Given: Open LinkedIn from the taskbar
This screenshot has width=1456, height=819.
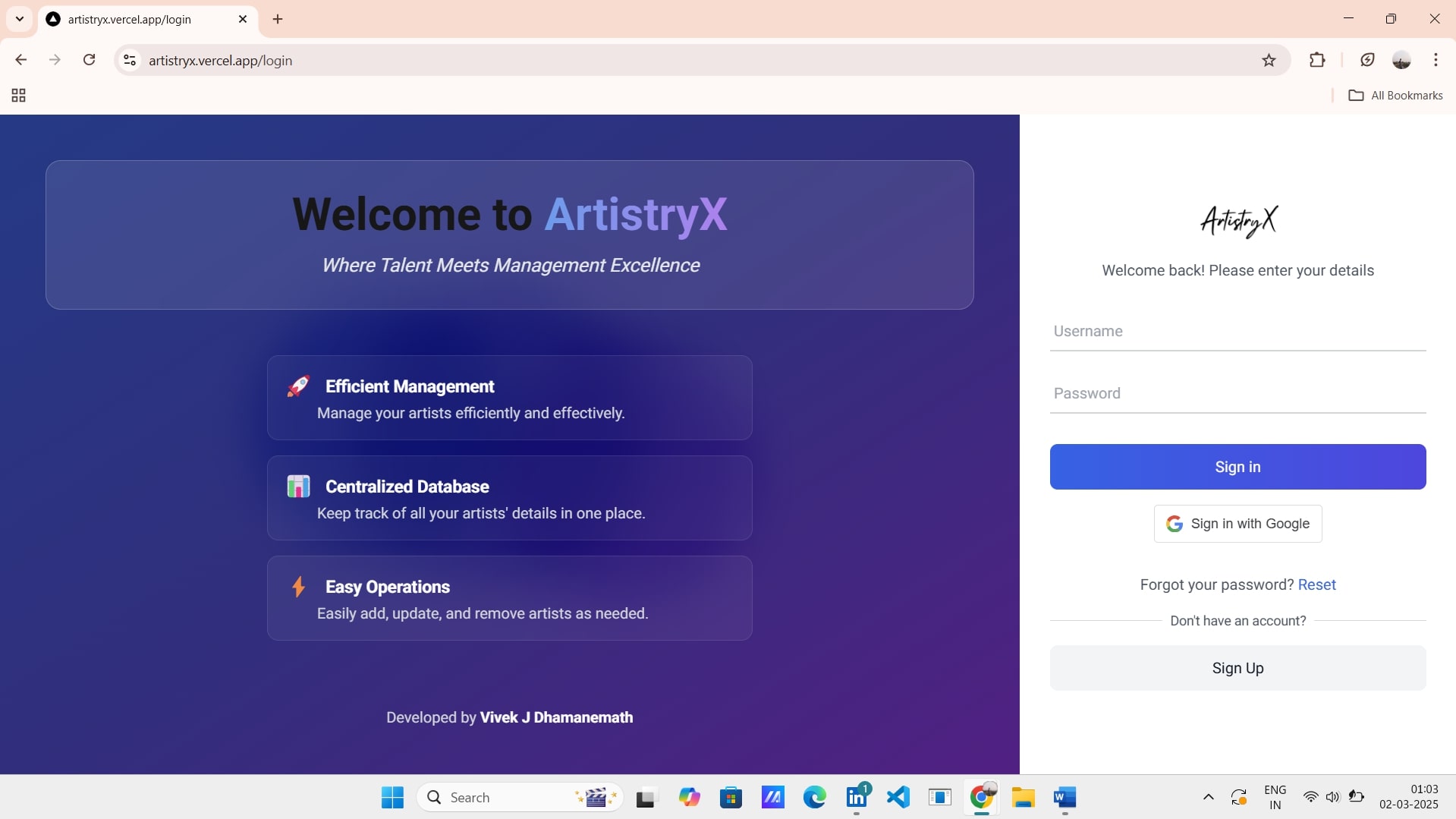Looking at the screenshot, I should point(857,797).
